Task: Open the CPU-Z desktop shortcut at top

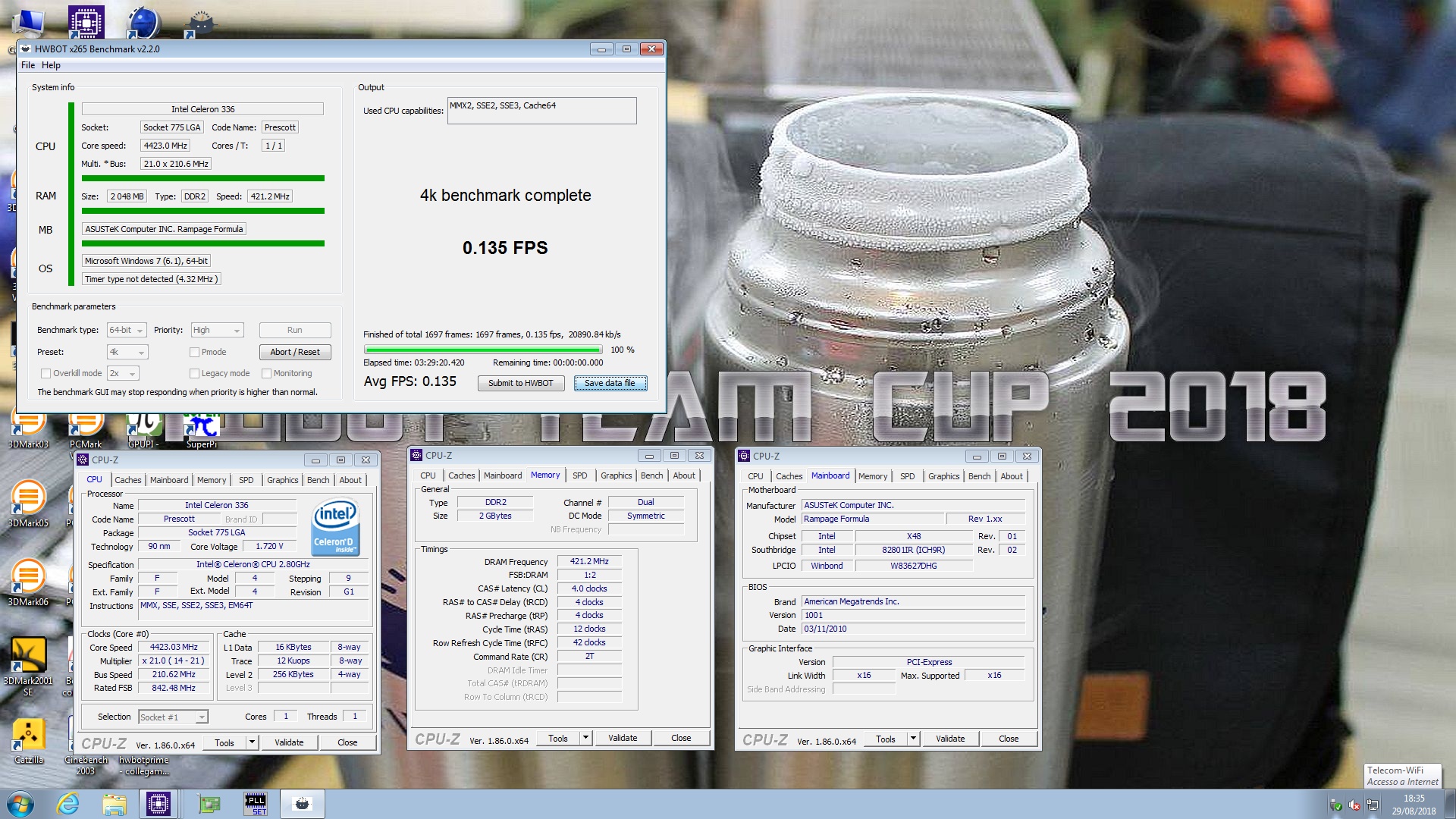Action: (x=86, y=21)
